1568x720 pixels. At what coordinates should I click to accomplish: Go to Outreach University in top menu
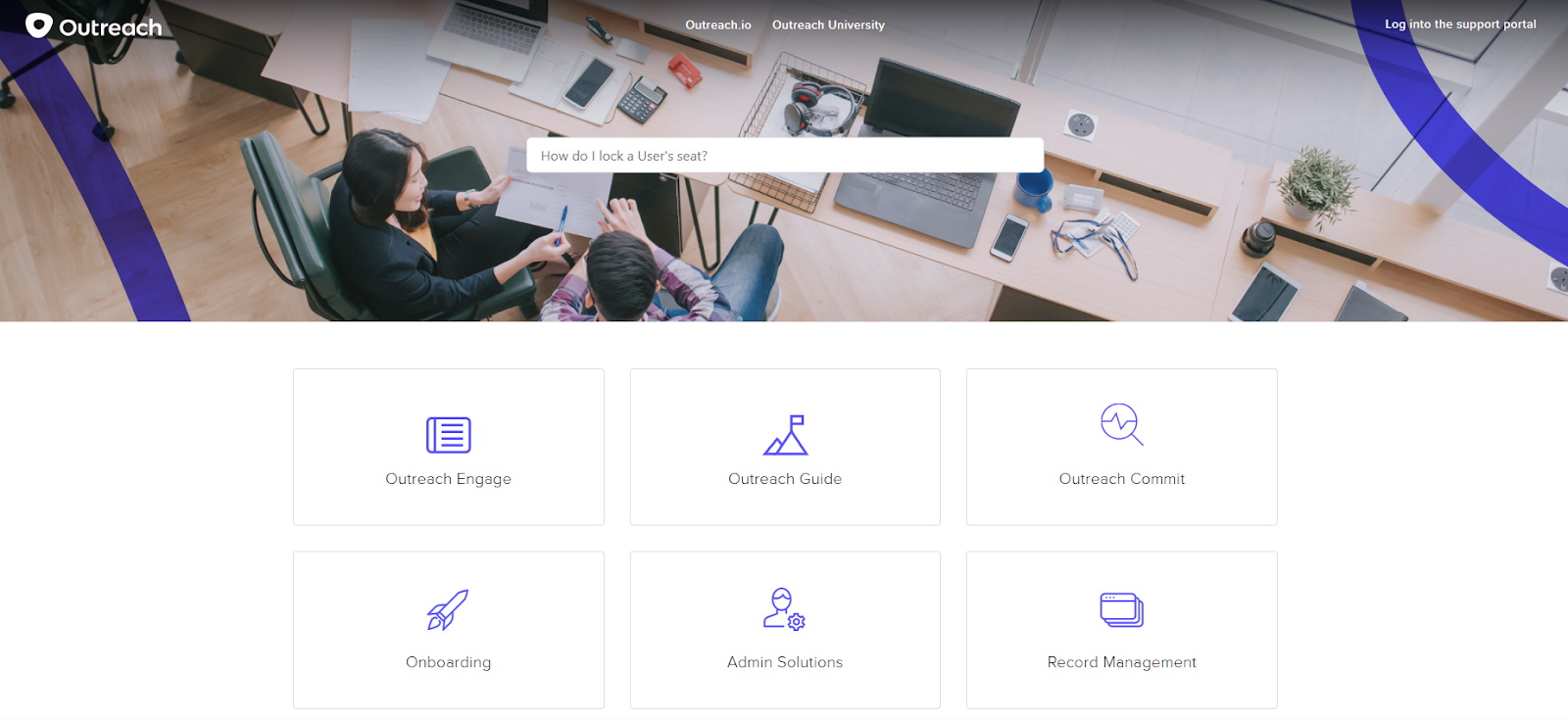pos(828,24)
